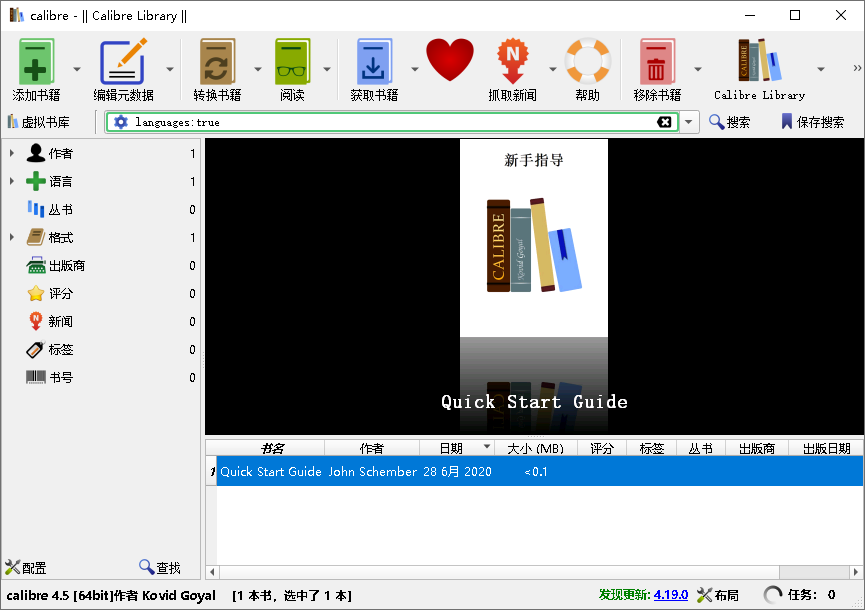This screenshot has height=610, width=865.
Task: Click the 保存搜索 (Save search) button
Action: tap(812, 122)
